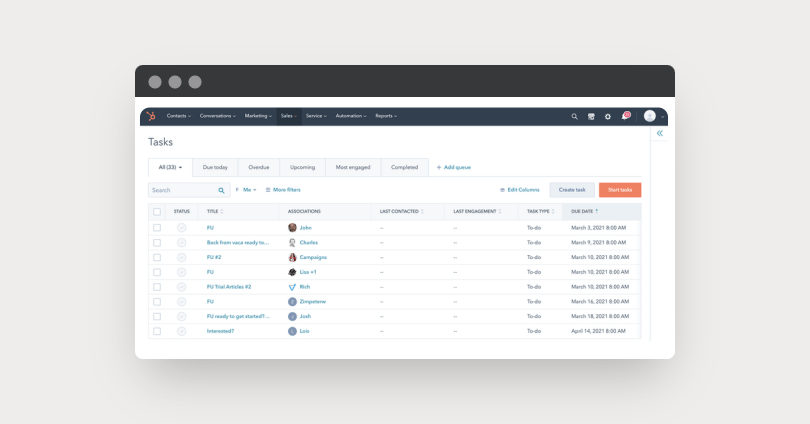Open the Sales navigation dropdown

(288, 116)
